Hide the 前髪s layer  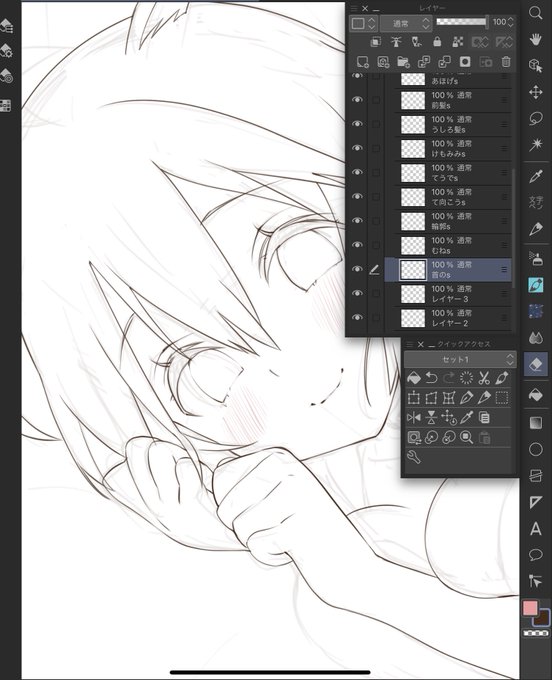coord(357,100)
